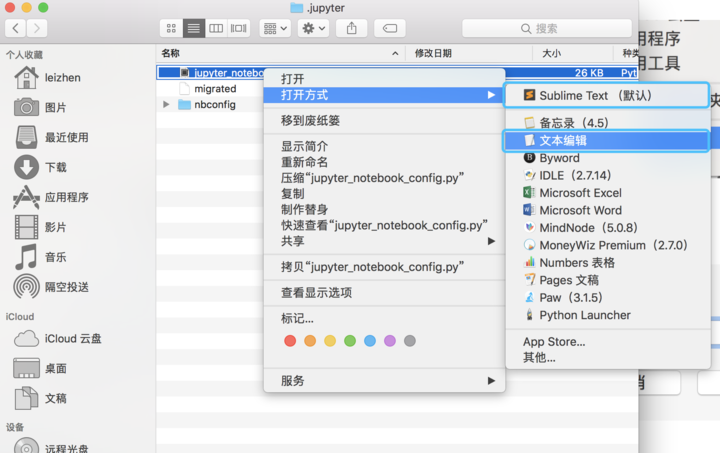This screenshot has width=720, height=453.
Task: Open leizhen home folder in sidebar
Action: [x=47, y=78]
